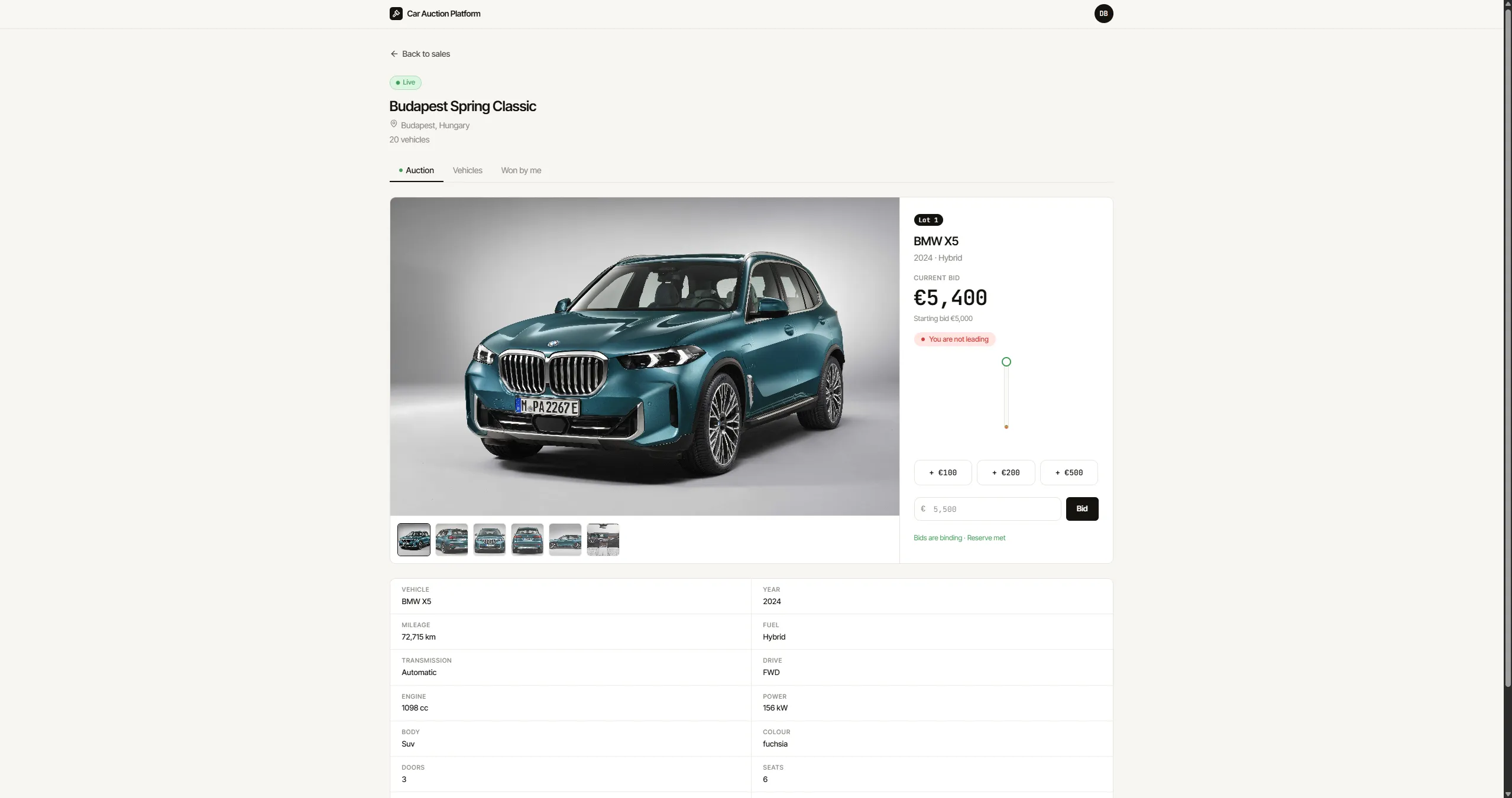This screenshot has height=798, width=1512.
Task: Select the third front-view thumbnail
Action: pos(489,539)
